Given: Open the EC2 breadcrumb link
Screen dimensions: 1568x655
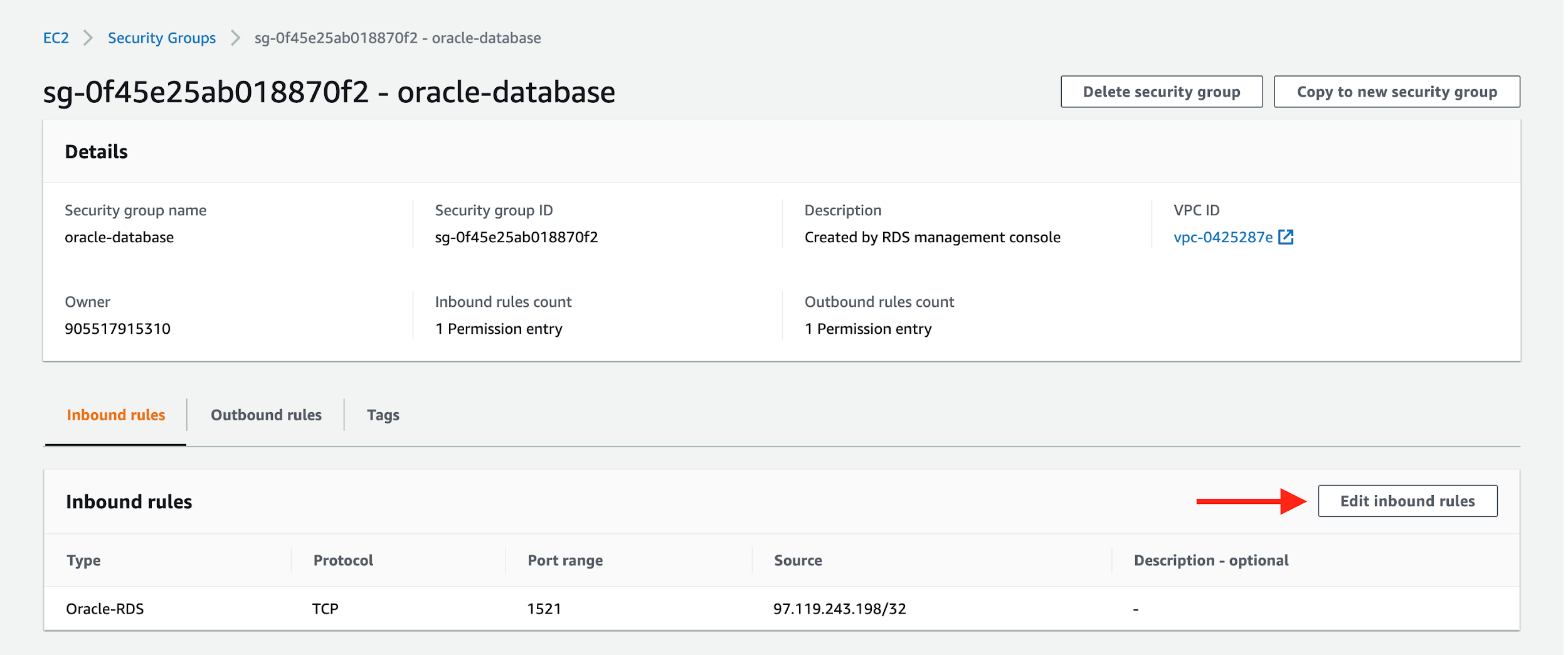Looking at the screenshot, I should (55, 38).
